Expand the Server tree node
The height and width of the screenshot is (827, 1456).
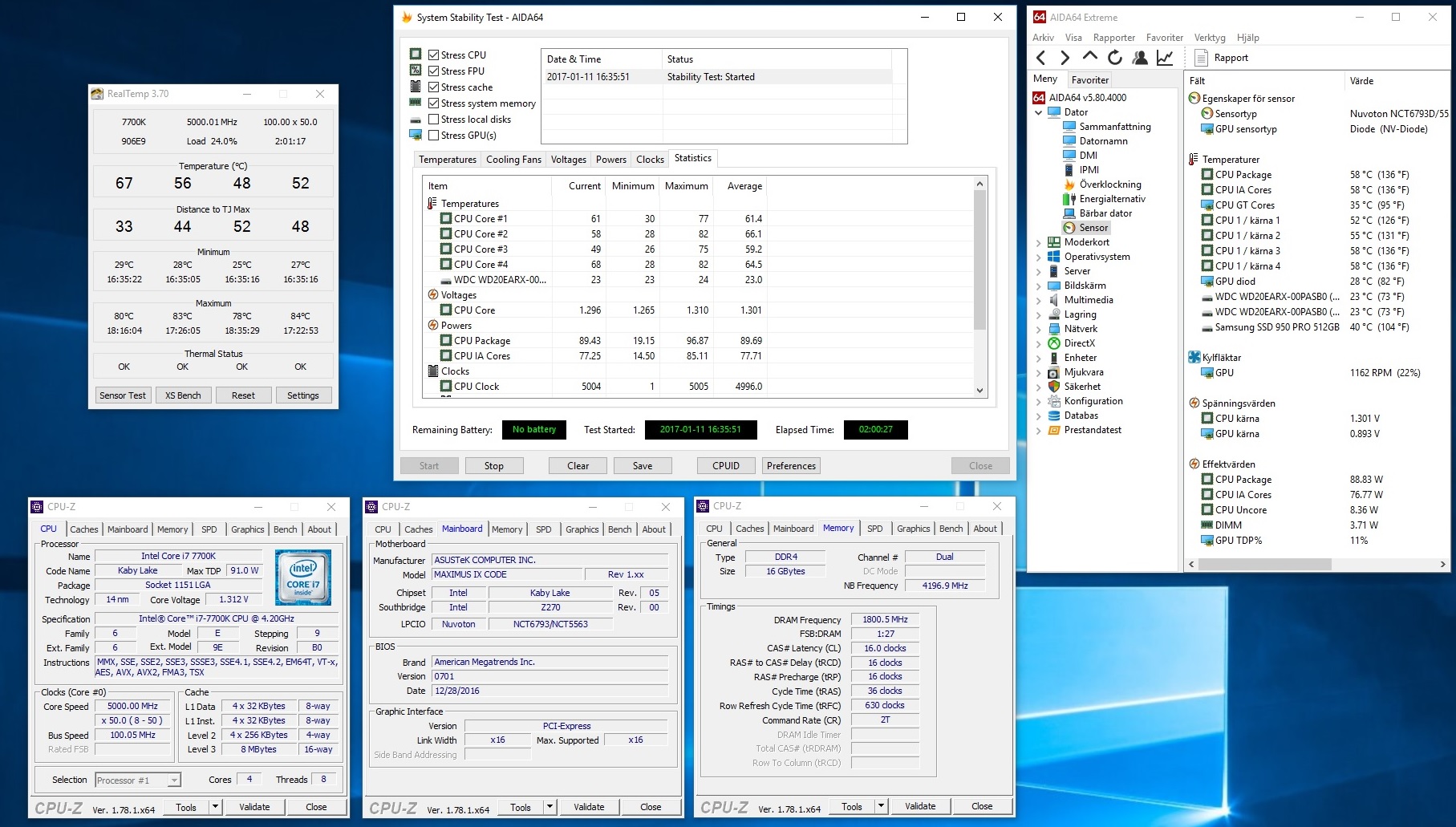click(x=1038, y=271)
